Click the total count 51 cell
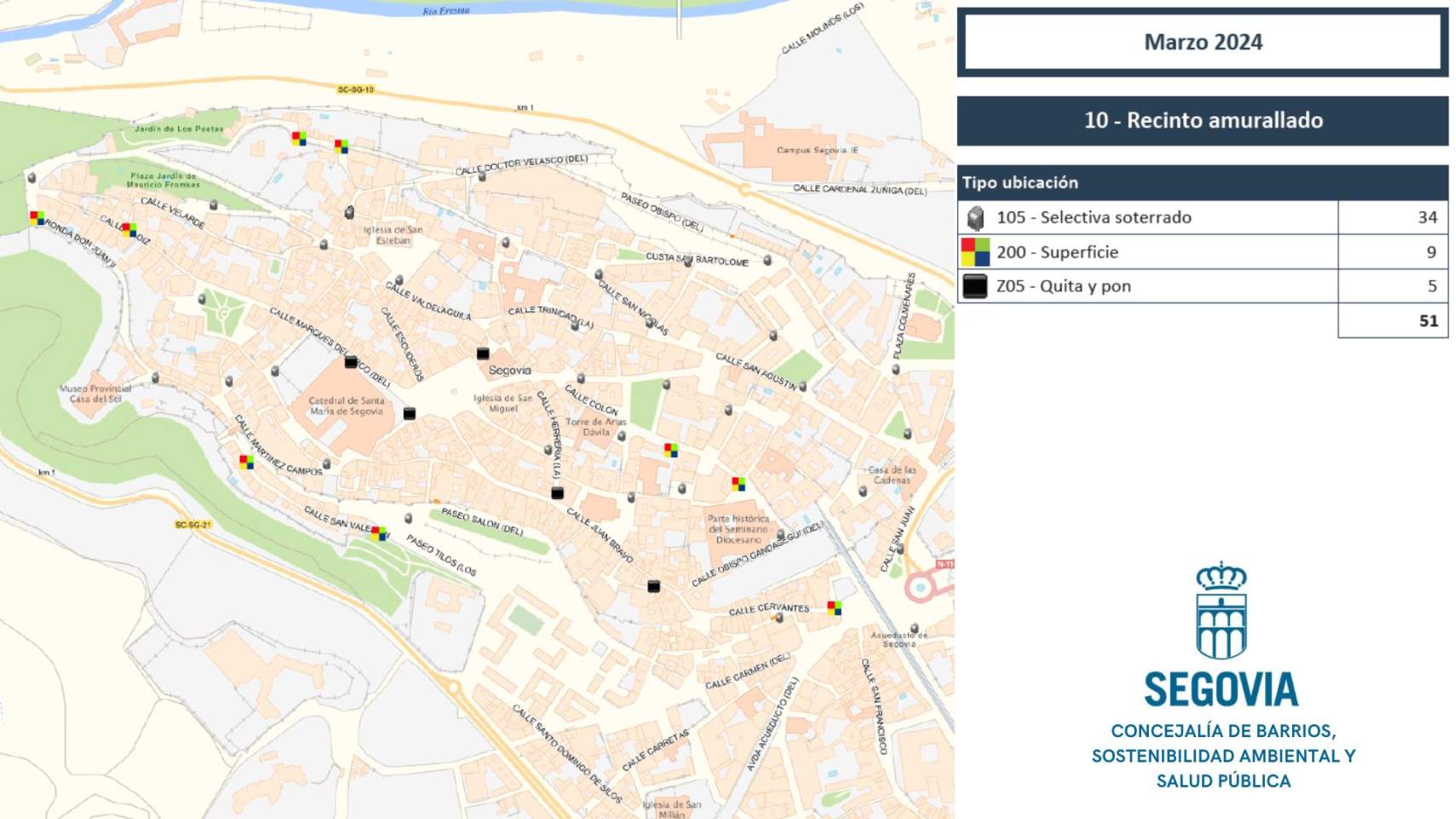This screenshot has height=819, width=1456. coord(1392,321)
